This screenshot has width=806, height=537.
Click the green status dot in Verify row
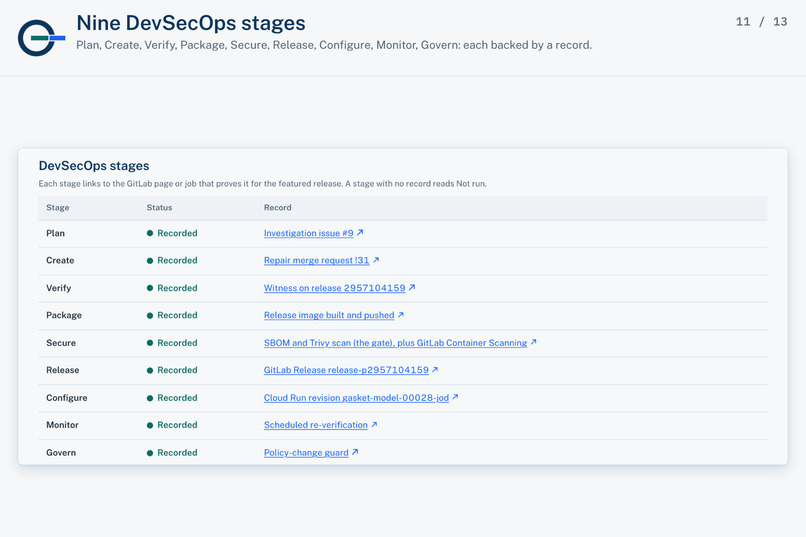coord(150,288)
